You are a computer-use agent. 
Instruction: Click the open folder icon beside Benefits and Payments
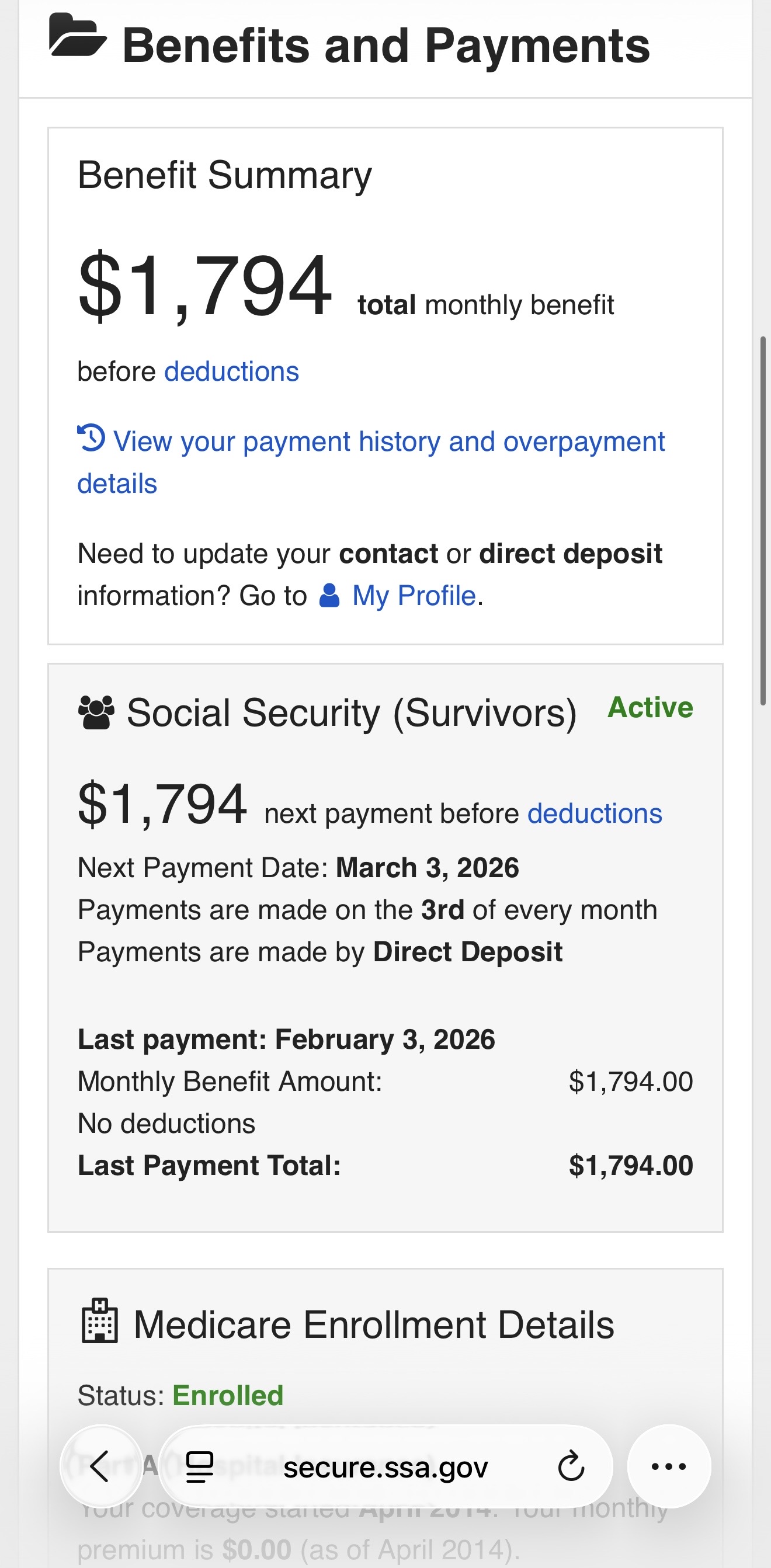77,37
